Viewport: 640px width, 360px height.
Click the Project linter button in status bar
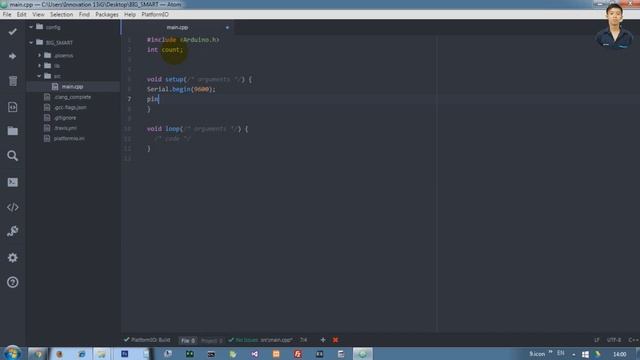click(211, 340)
